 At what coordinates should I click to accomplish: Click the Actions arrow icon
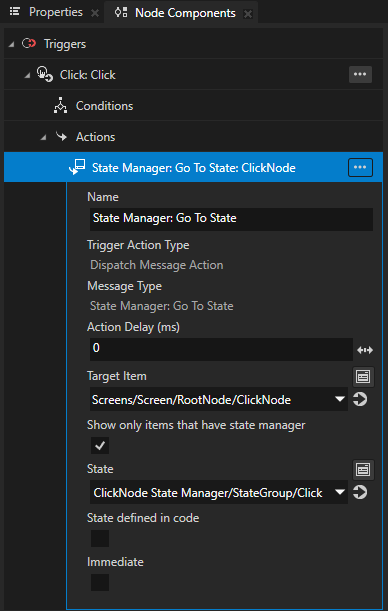[x=61, y=136]
